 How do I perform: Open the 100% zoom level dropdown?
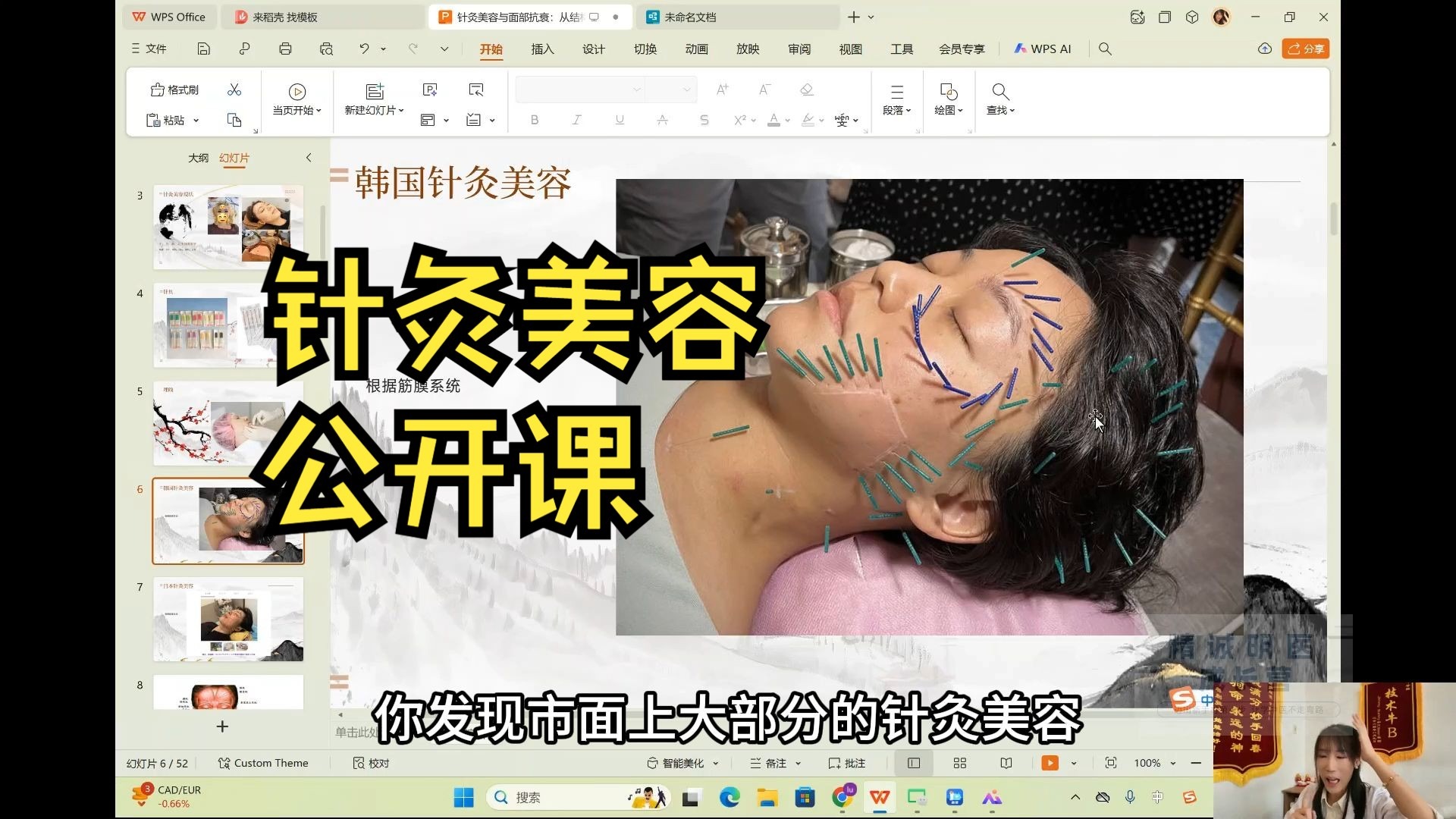[1173, 764]
